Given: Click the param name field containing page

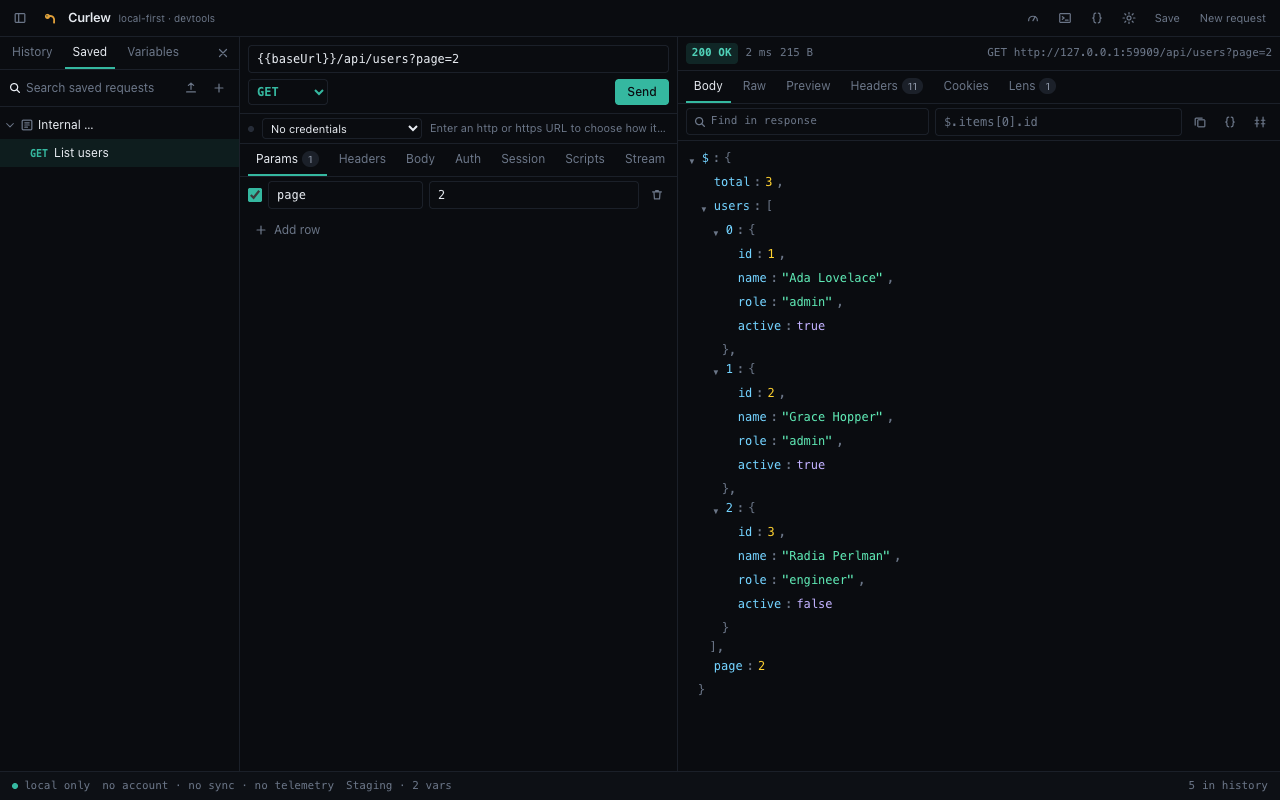Looking at the screenshot, I should click(x=345, y=195).
